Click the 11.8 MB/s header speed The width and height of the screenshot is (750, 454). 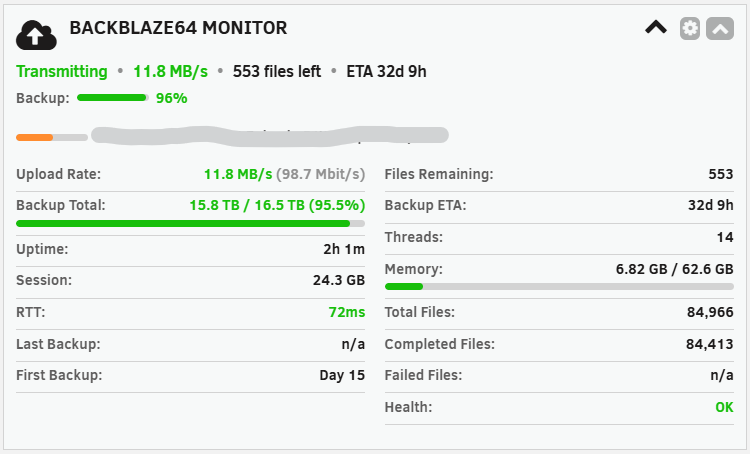pyautogui.click(x=170, y=71)
